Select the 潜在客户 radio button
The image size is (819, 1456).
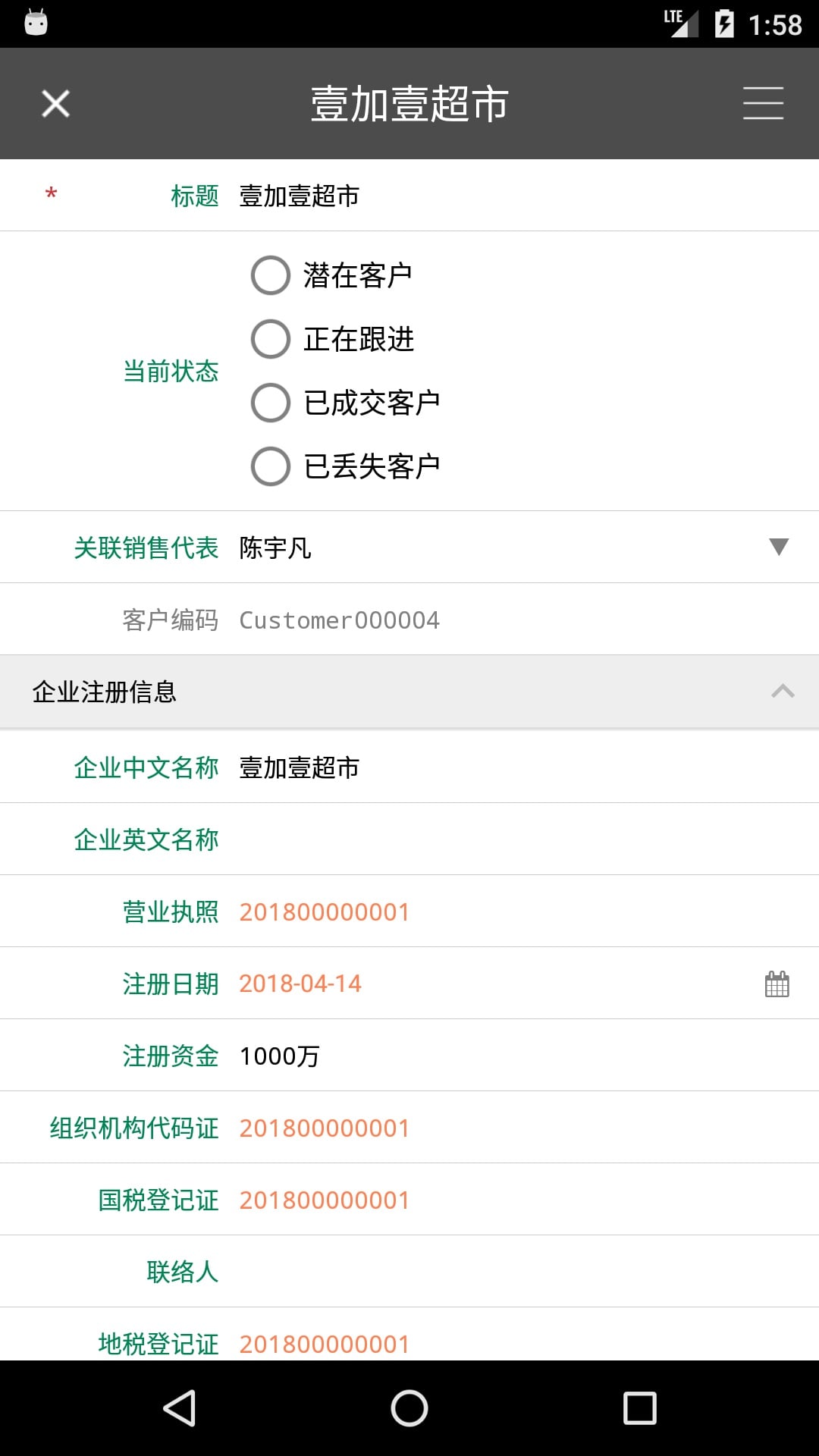coord(271,275)
